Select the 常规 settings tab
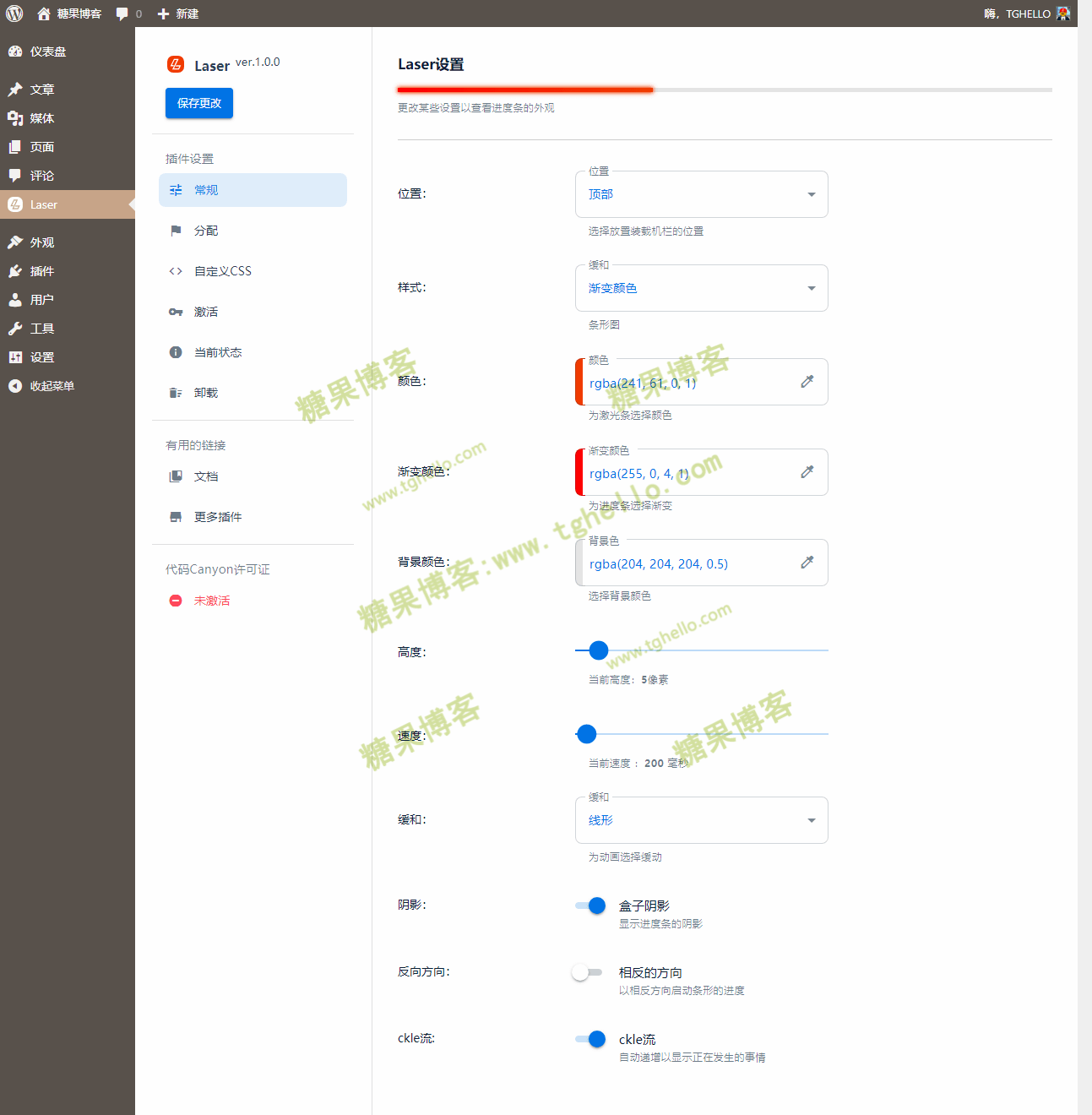This screenshot has width=1092, height=1115. point(253,190)
